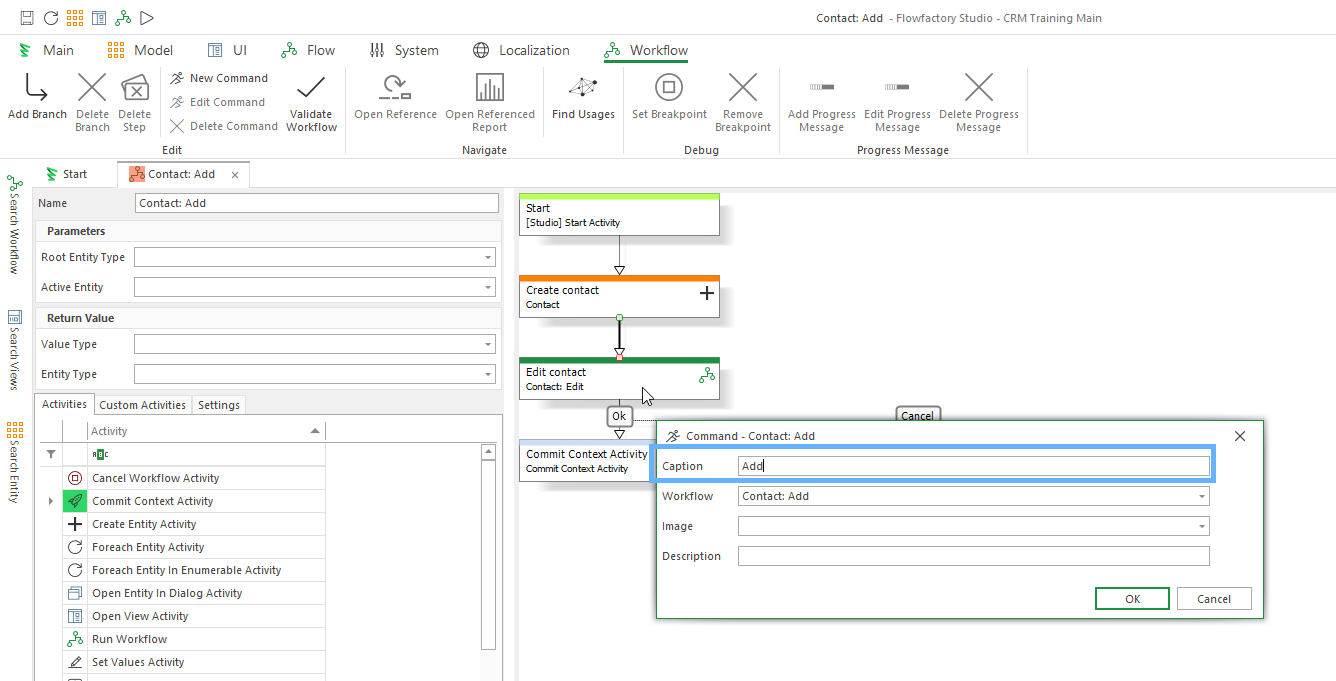The image size is (1336, 681).
Task: Open the Image dropdown in Command dialog
Action: tap(1201, 526)
